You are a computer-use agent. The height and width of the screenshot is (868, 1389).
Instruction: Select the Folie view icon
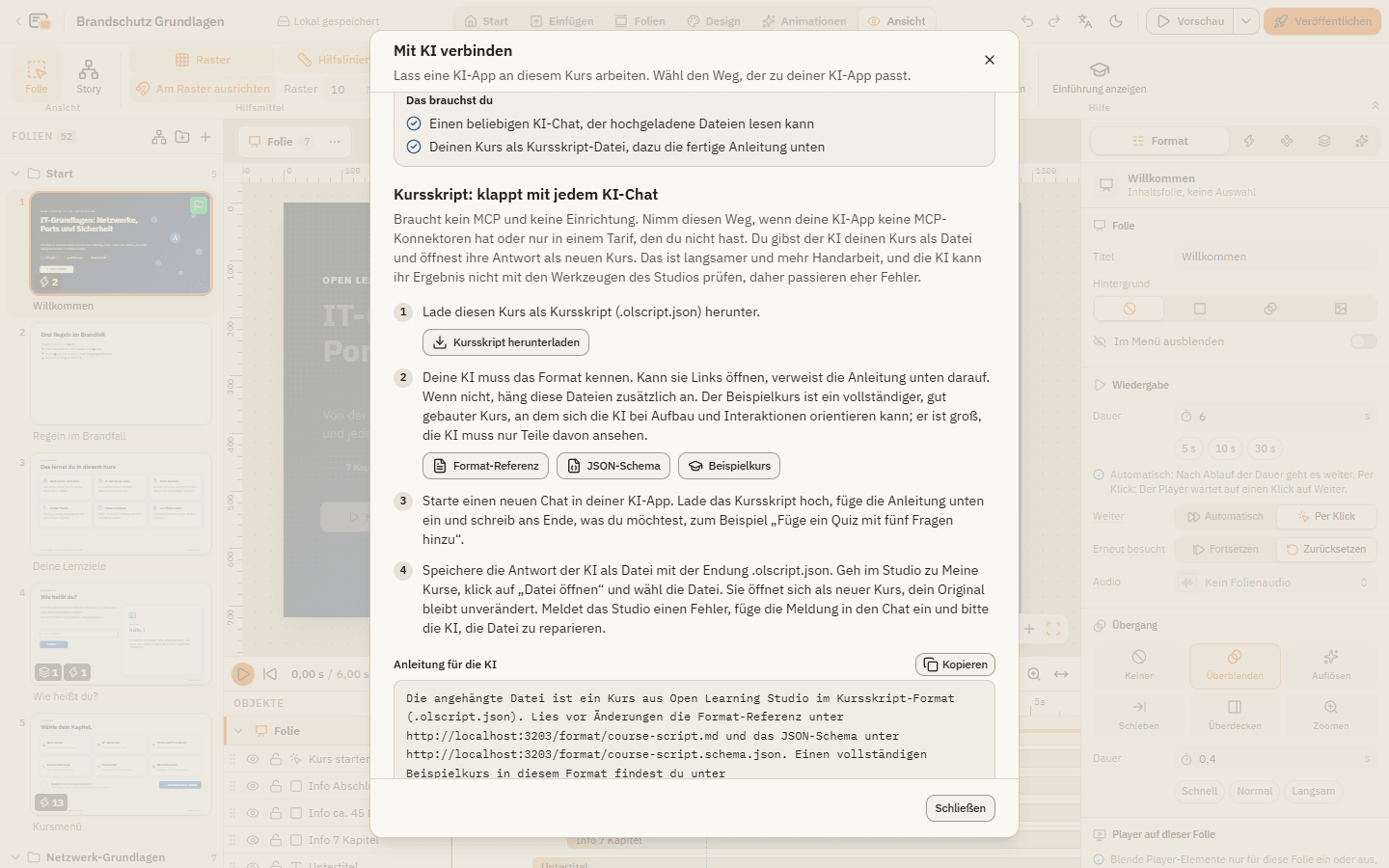(x=37, y=77)
